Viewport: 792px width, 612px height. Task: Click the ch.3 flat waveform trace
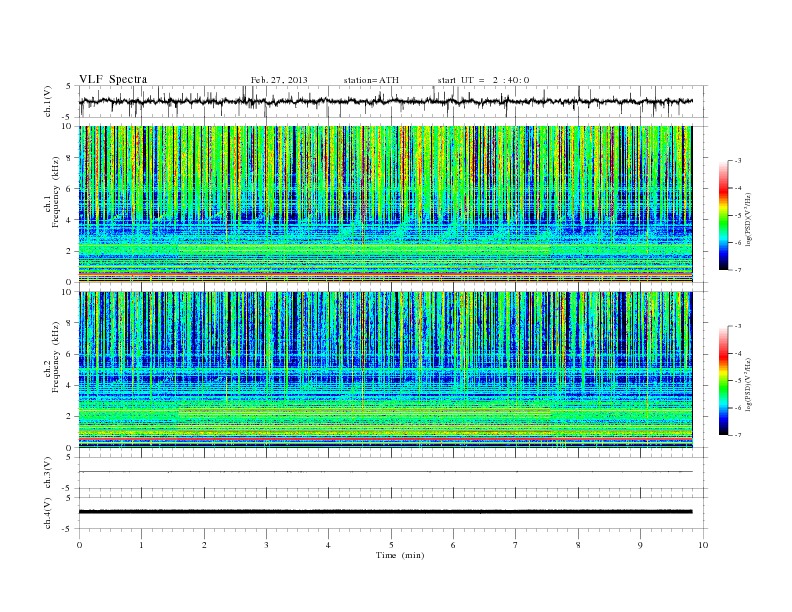point(386,472)
